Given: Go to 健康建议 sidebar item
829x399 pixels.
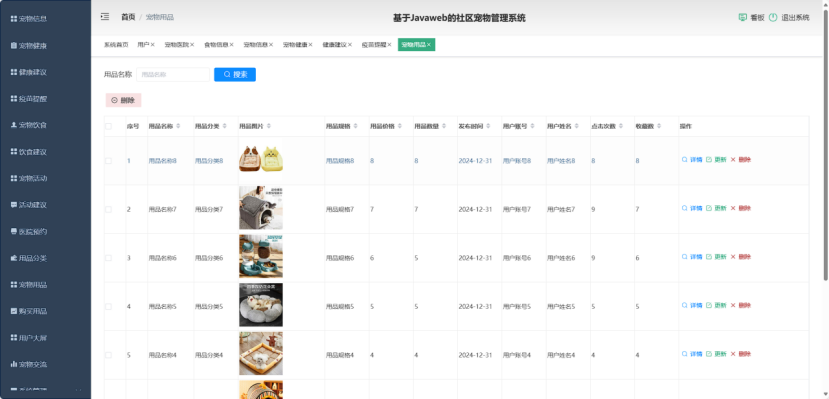Looking at the screenshot, I should pyautogui.click(x=29, y=72).
